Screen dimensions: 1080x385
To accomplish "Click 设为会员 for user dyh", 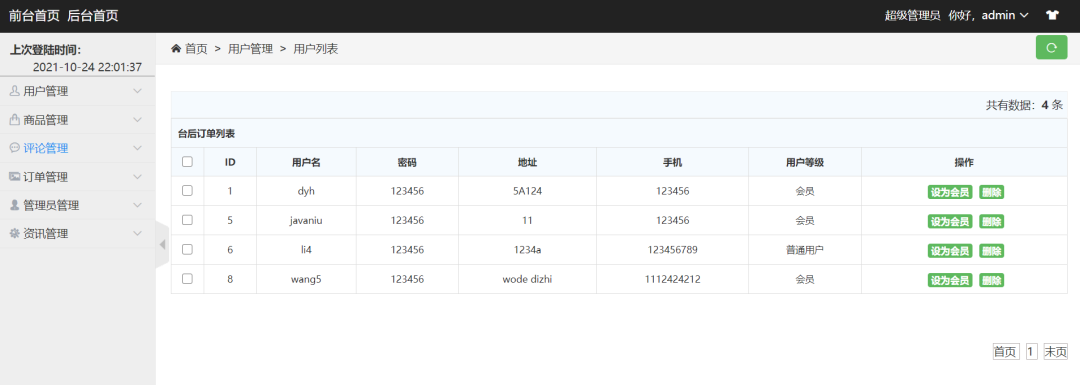I will 950,192.
